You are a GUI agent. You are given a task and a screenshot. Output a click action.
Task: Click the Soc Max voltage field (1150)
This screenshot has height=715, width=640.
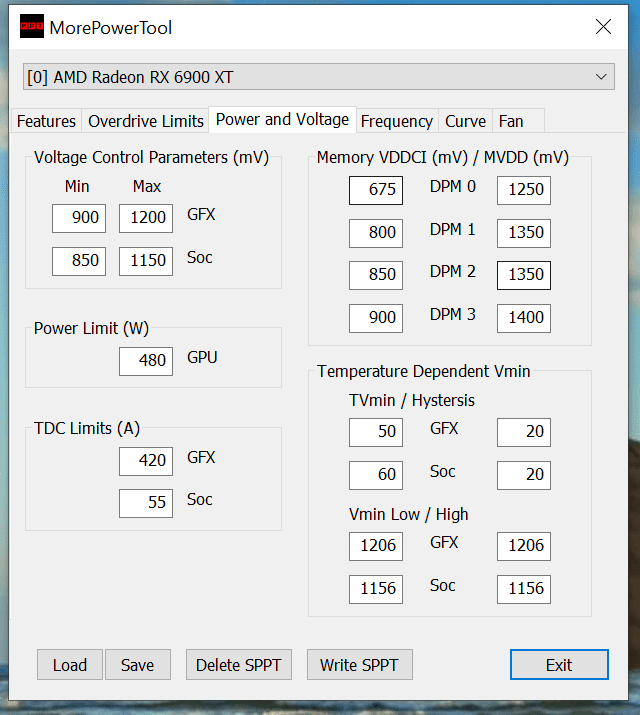pyautogui.click(x=146, y=261)
